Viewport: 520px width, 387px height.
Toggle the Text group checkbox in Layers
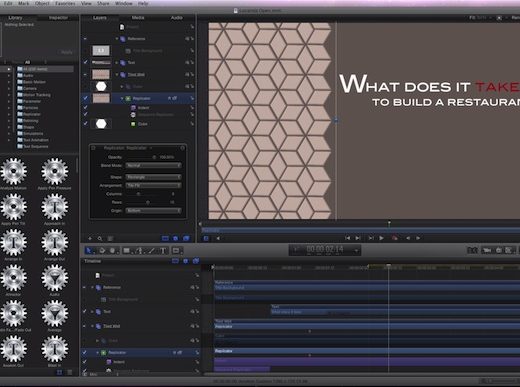(85, 62)
